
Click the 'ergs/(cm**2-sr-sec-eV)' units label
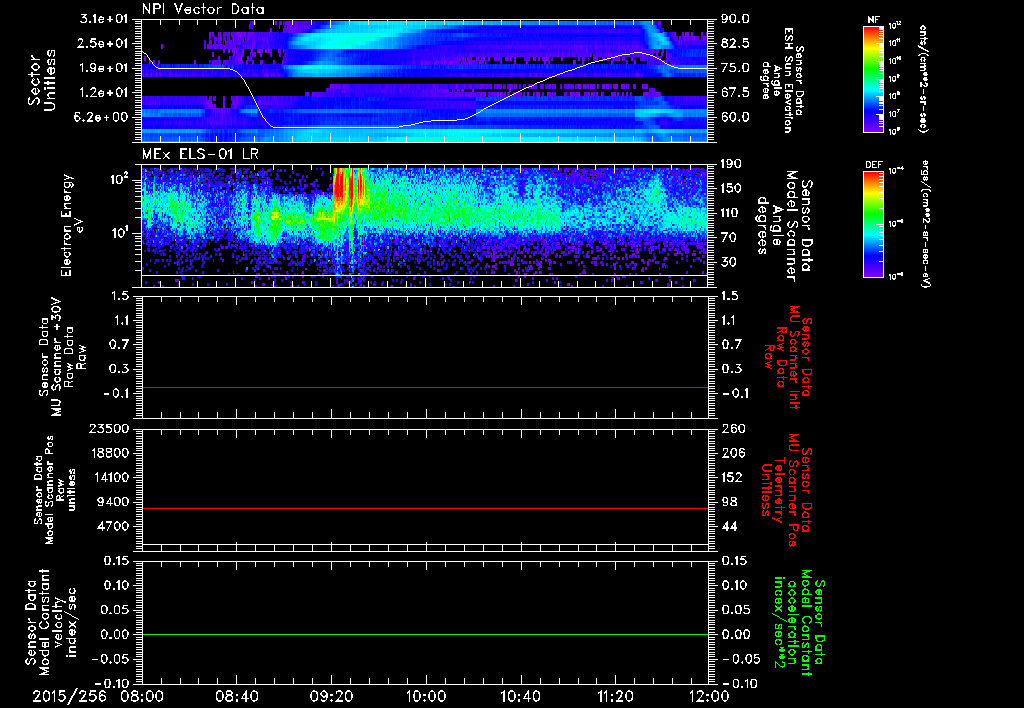point(924,224)
